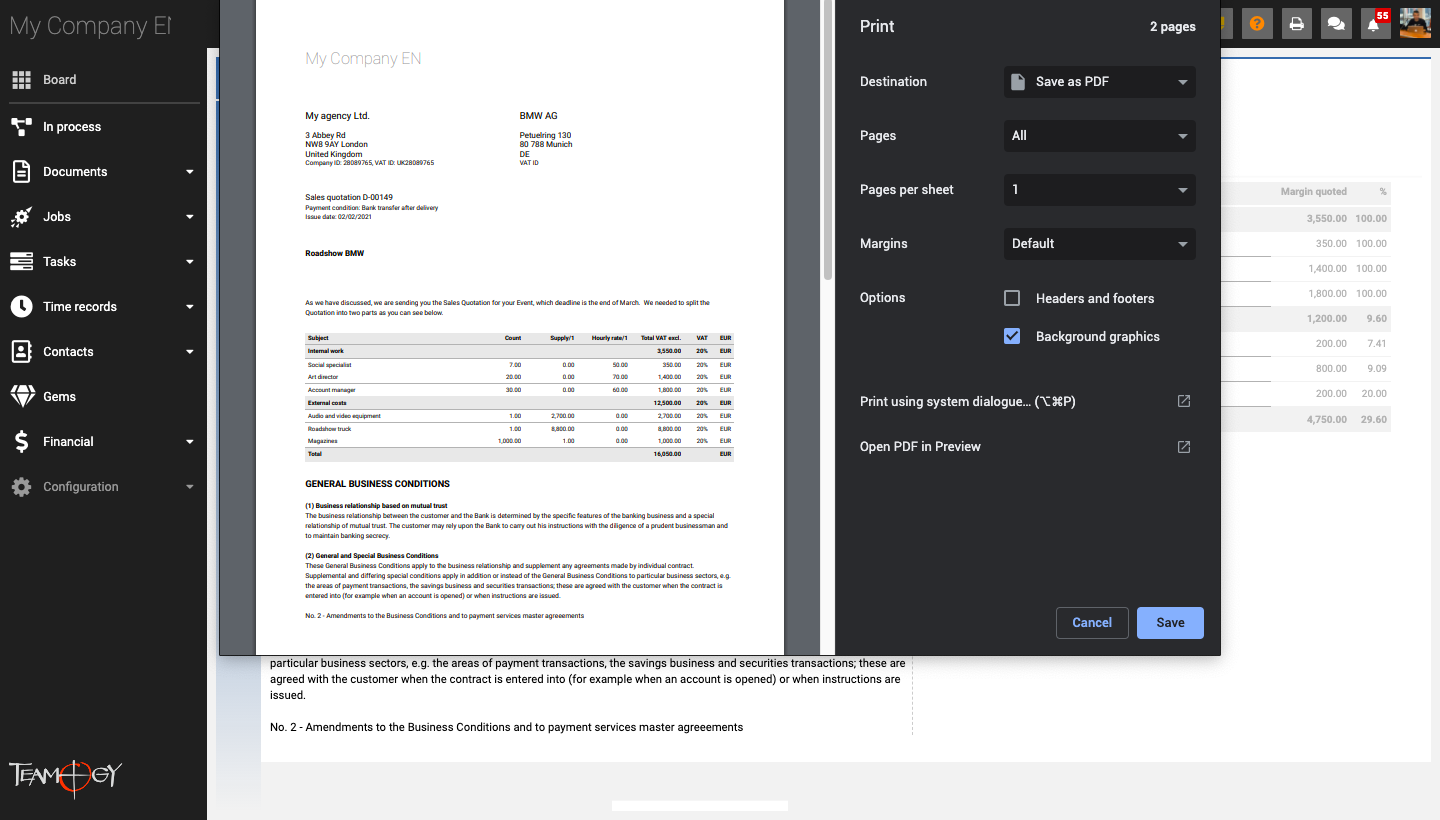Click the print preview vertical scrollbar

click(x=827, y=140)
